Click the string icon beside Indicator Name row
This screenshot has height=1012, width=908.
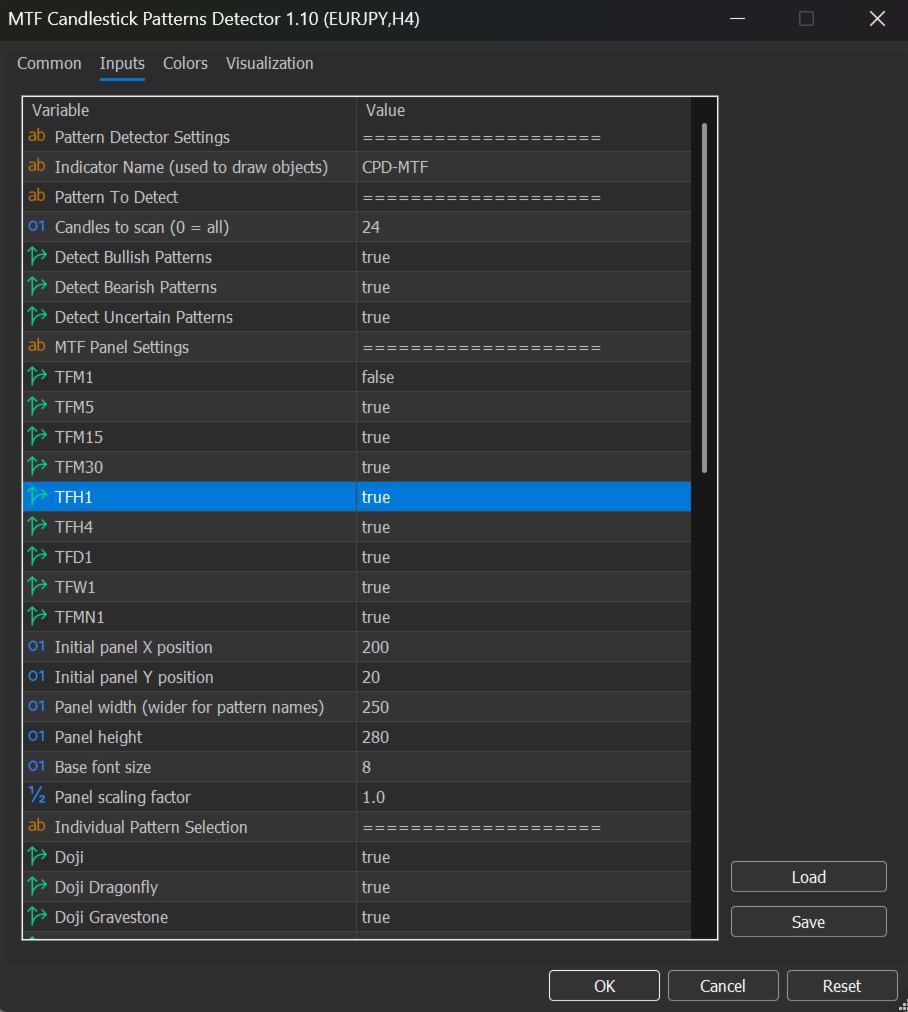point(37,167)
